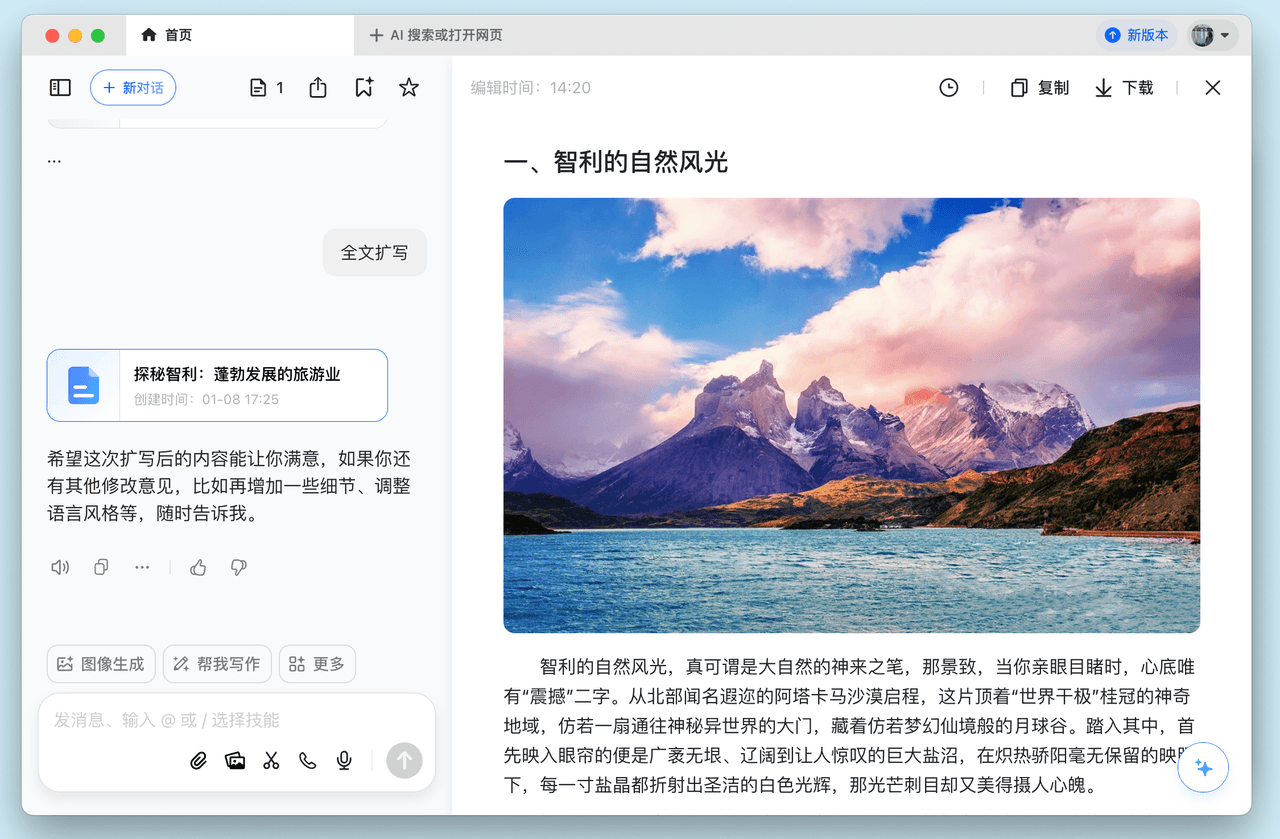The height and width of the screenshot is (839, 1280).
Task: Start a new chat with 新对话
Action: click(x=133, y=88)
